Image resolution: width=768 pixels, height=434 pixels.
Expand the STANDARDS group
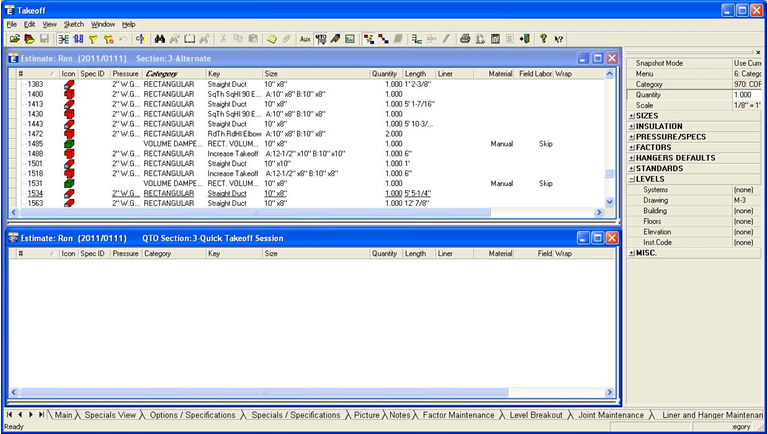631,169
